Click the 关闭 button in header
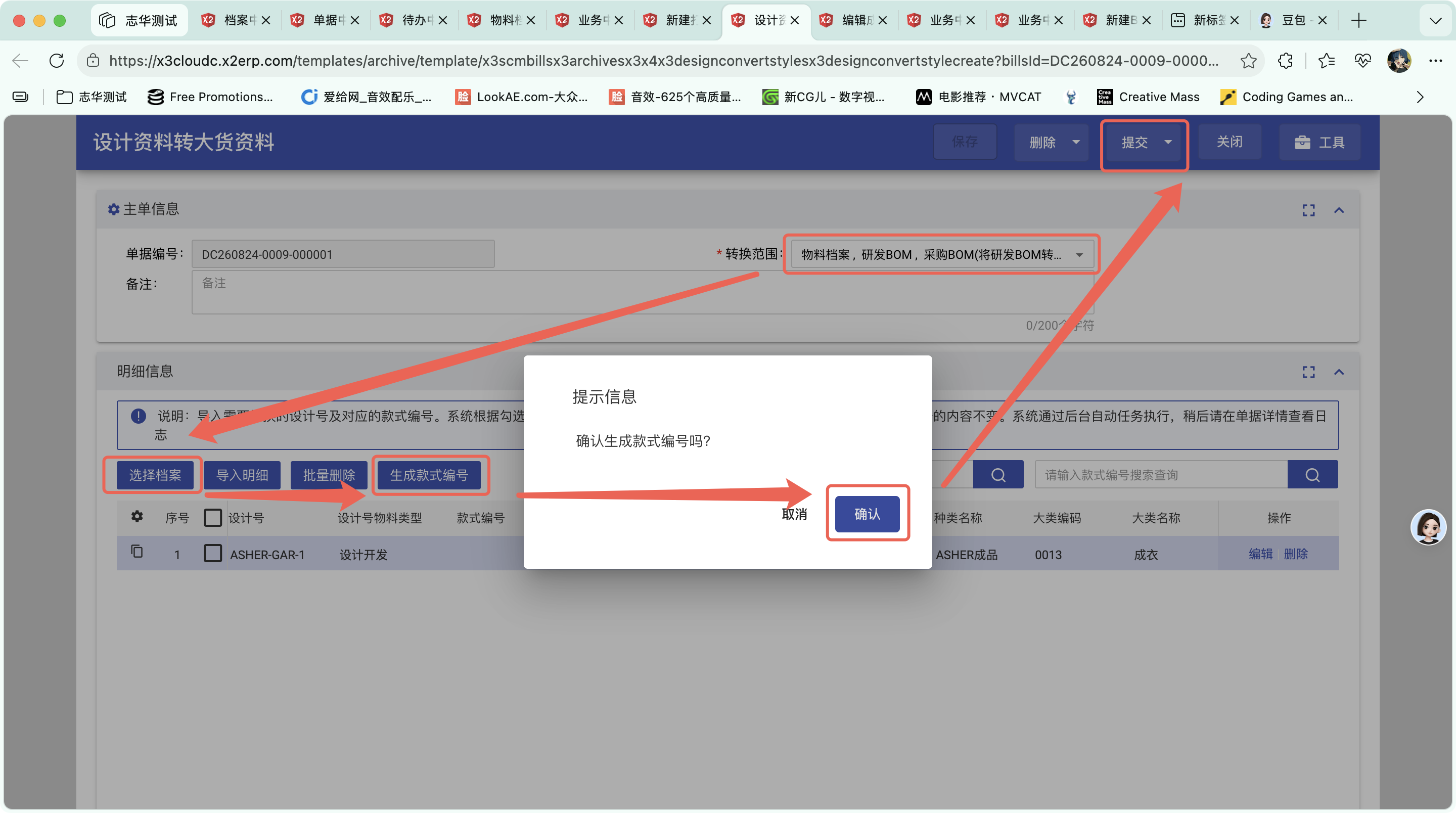Viewport: 1456px width, 813px height. pos(1230,142)
